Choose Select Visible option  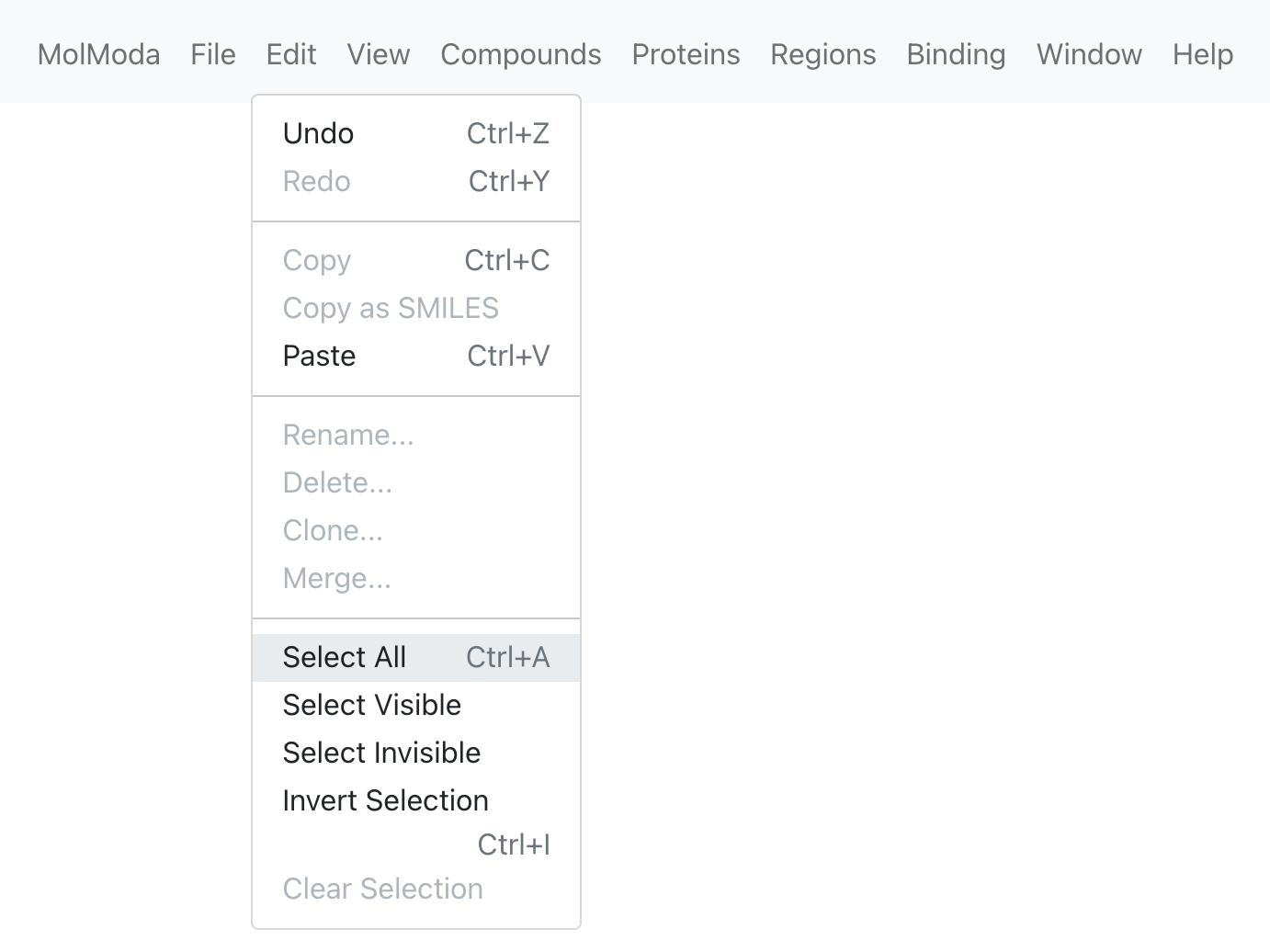coord(416,706)
